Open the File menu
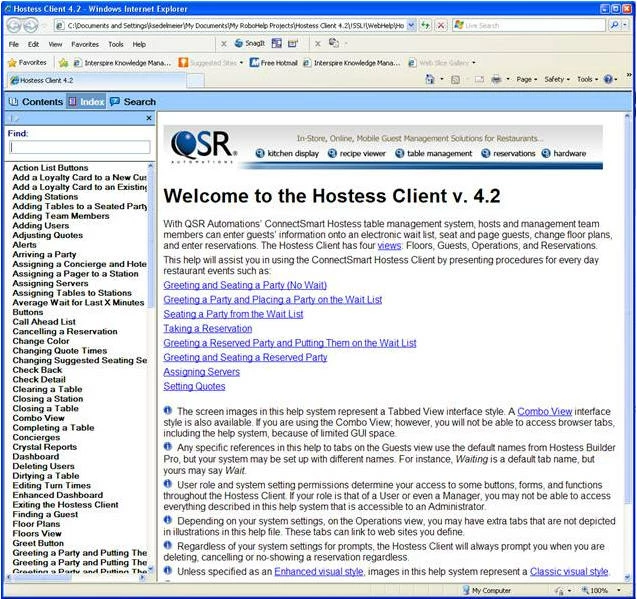The image size is (637, 599). pos(13,44)
